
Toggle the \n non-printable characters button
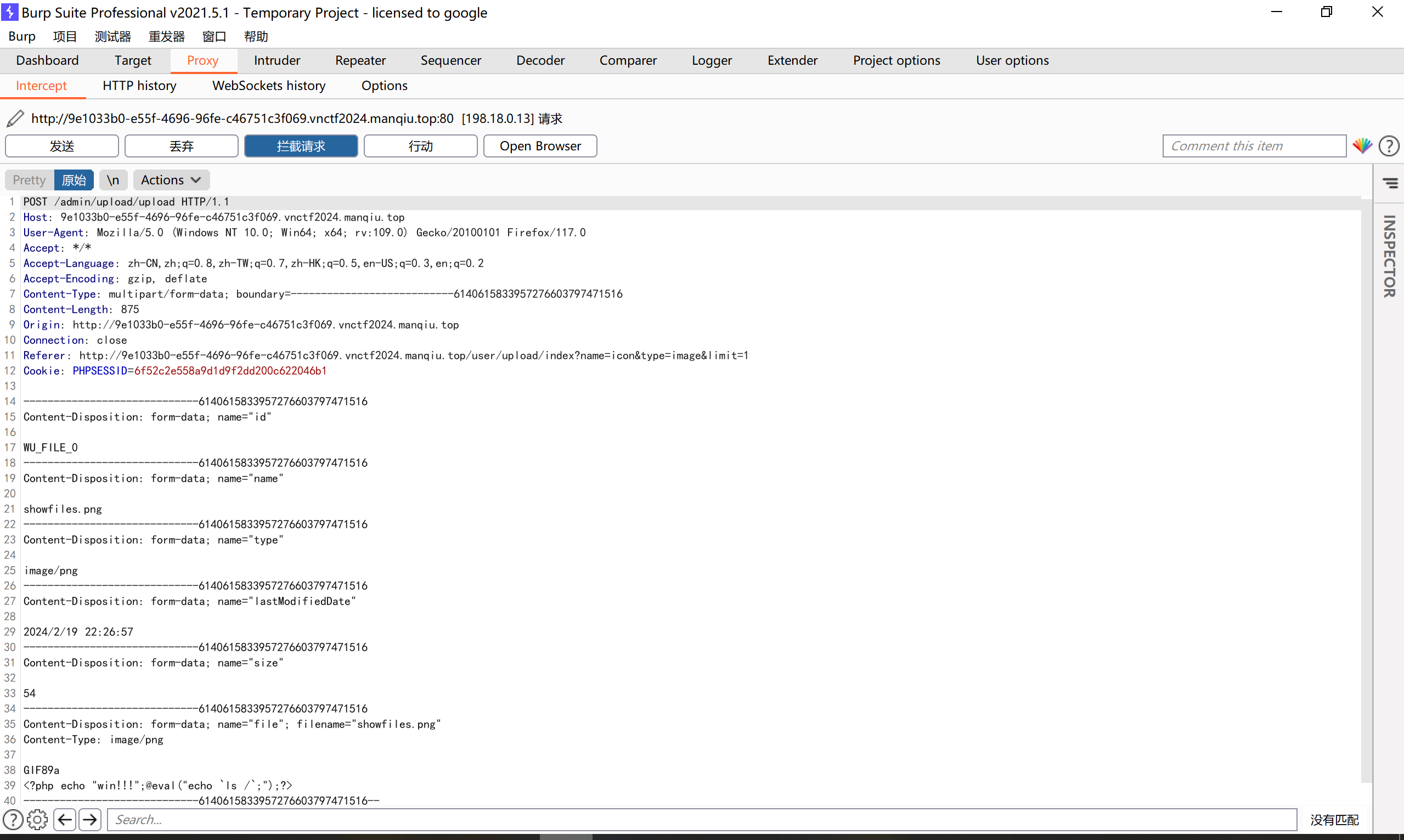click(113, 180)
